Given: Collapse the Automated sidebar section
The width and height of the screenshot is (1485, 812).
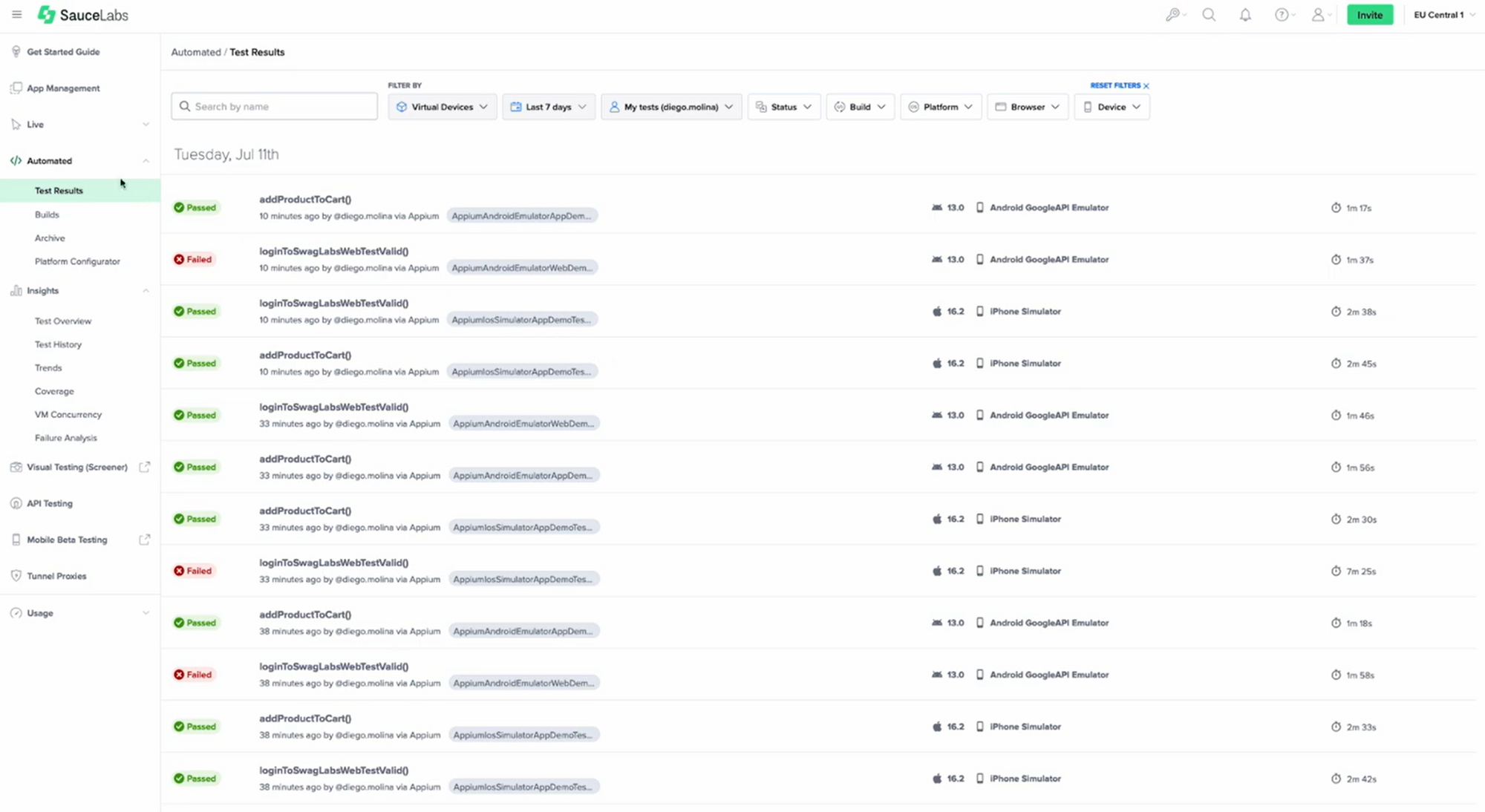Looking at the screenshot, I should pos(146,161).
